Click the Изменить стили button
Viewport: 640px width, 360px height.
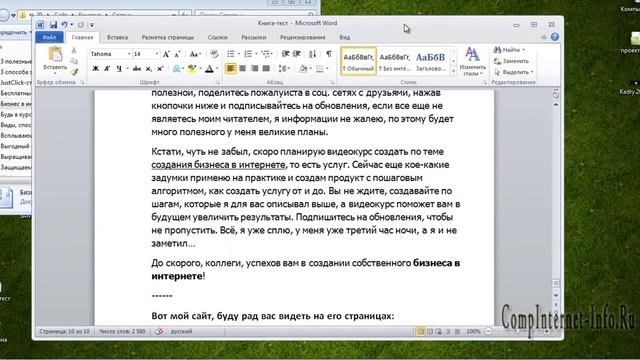coord(472,61)
